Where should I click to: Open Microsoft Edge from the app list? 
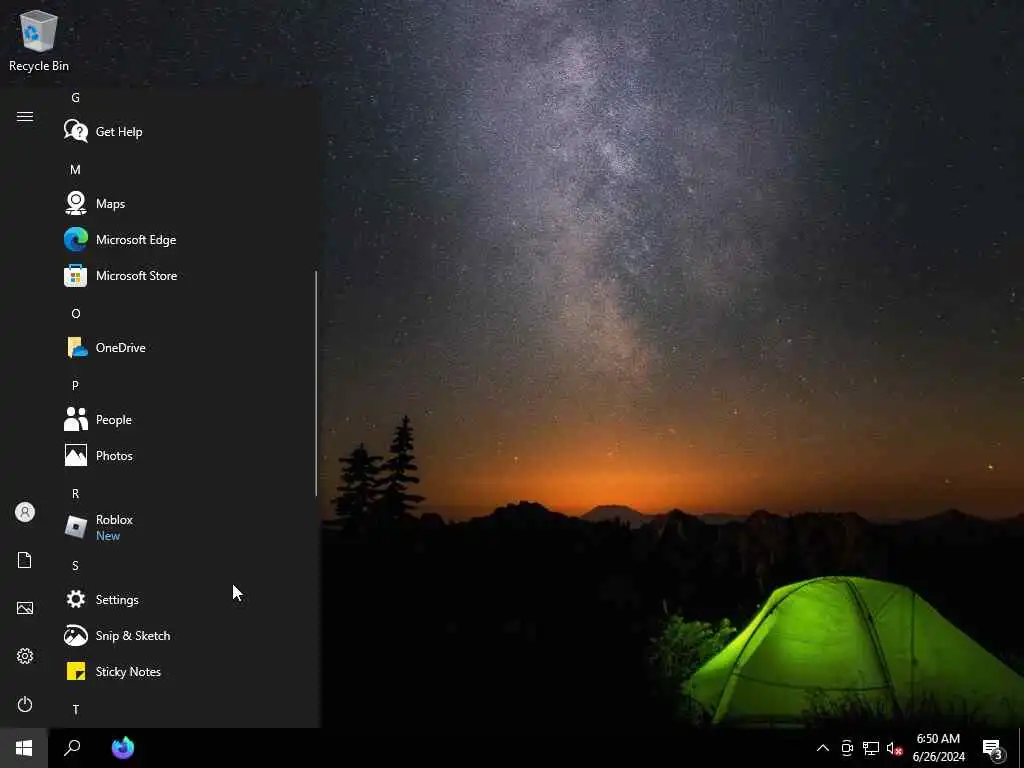76,240
